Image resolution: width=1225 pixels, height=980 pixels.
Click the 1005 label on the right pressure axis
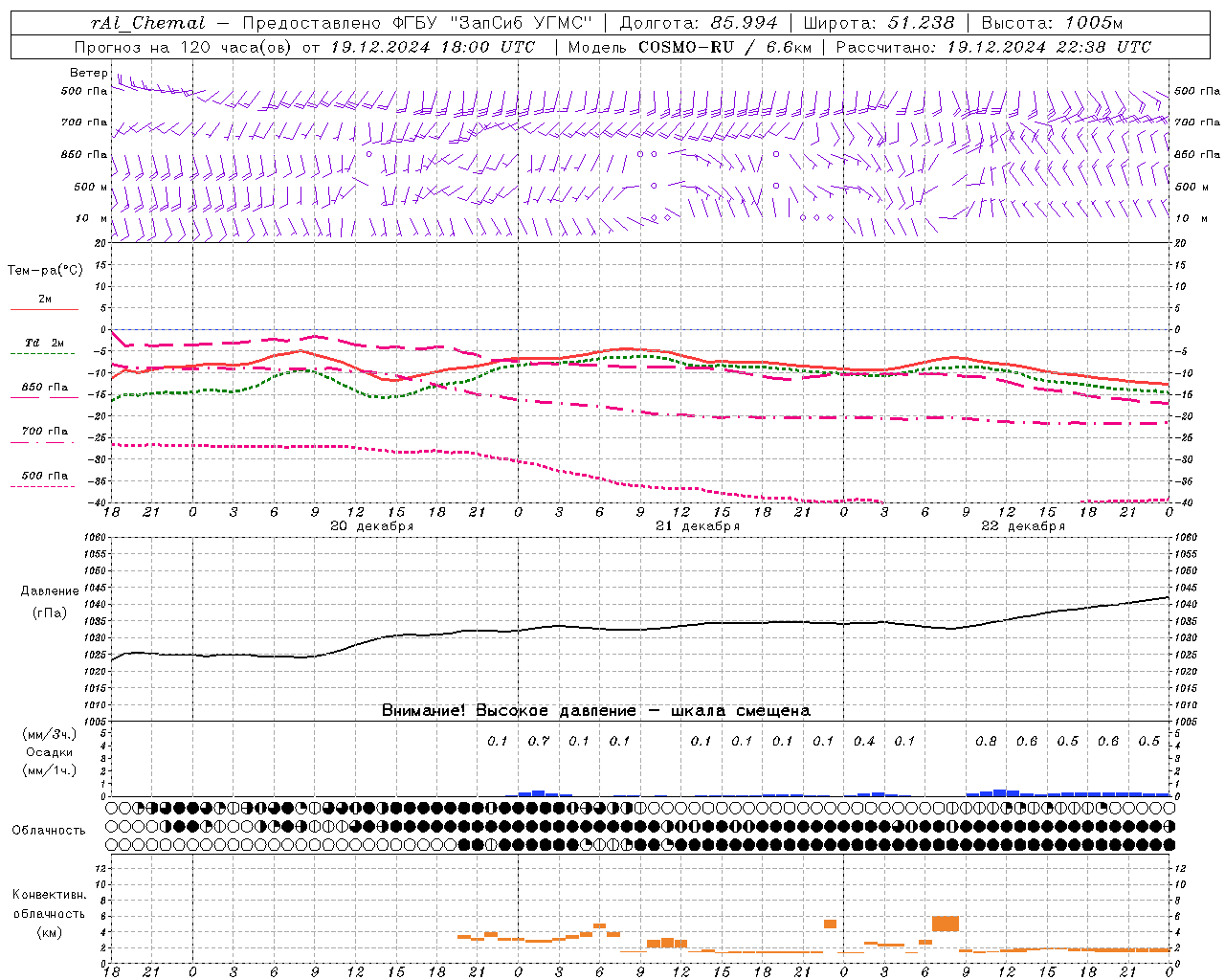[1187, 722]
